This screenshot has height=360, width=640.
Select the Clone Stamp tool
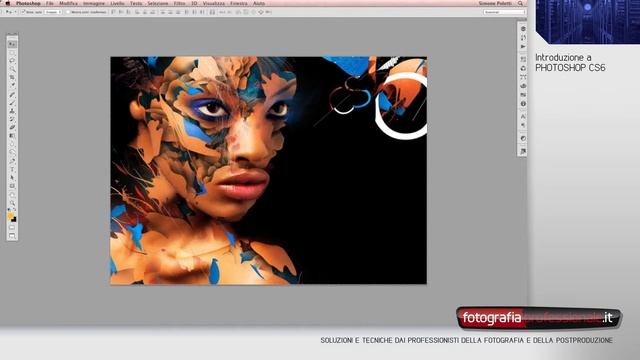pos(12,111)
